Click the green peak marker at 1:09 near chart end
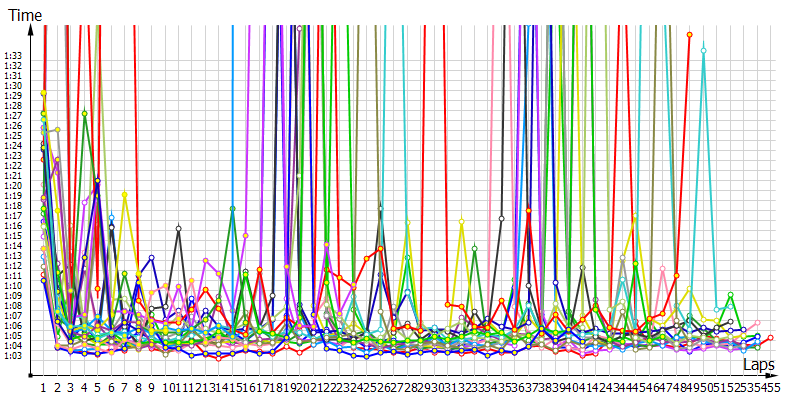 tap(731, 295)
